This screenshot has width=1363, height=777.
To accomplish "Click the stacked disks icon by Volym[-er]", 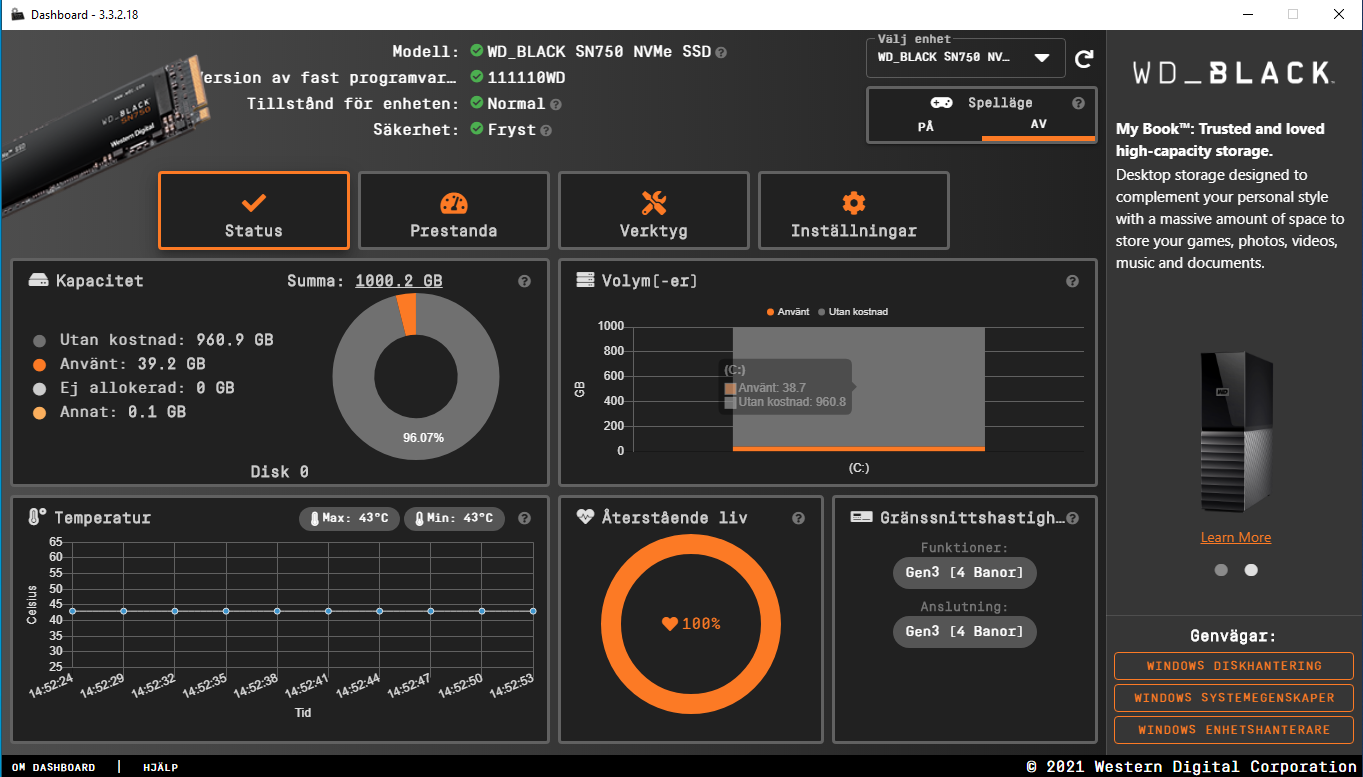I will tap(586, 280).
